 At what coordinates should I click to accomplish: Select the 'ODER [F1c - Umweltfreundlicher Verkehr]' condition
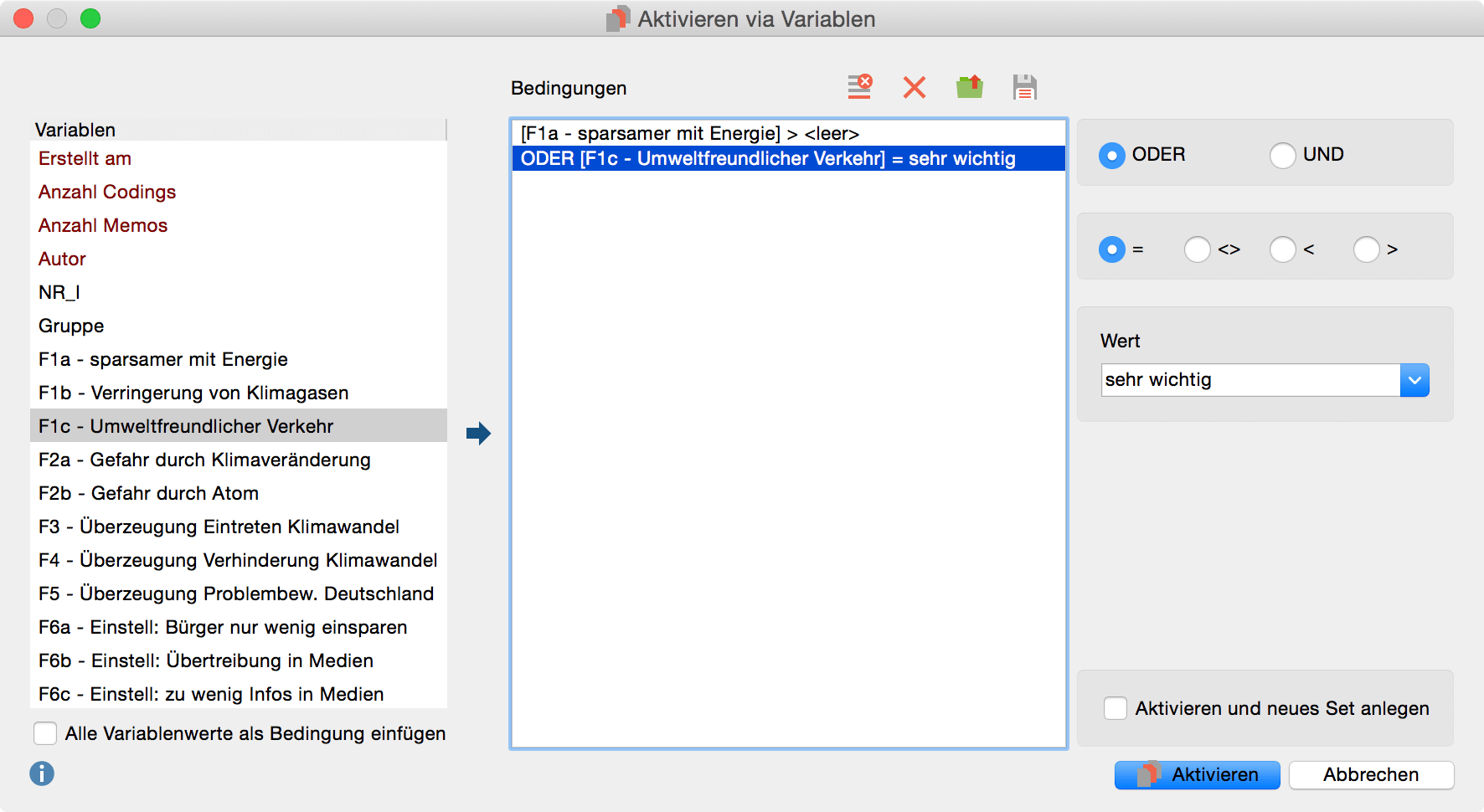(x=788, y=158)
